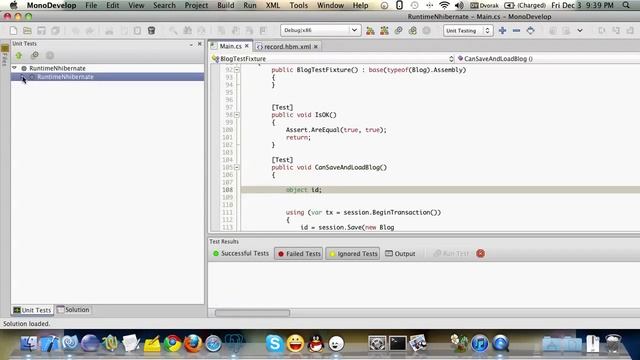Screen dimensions: 640x360
Task: Click the Run gear icon in toolbar
Action: 398,31
